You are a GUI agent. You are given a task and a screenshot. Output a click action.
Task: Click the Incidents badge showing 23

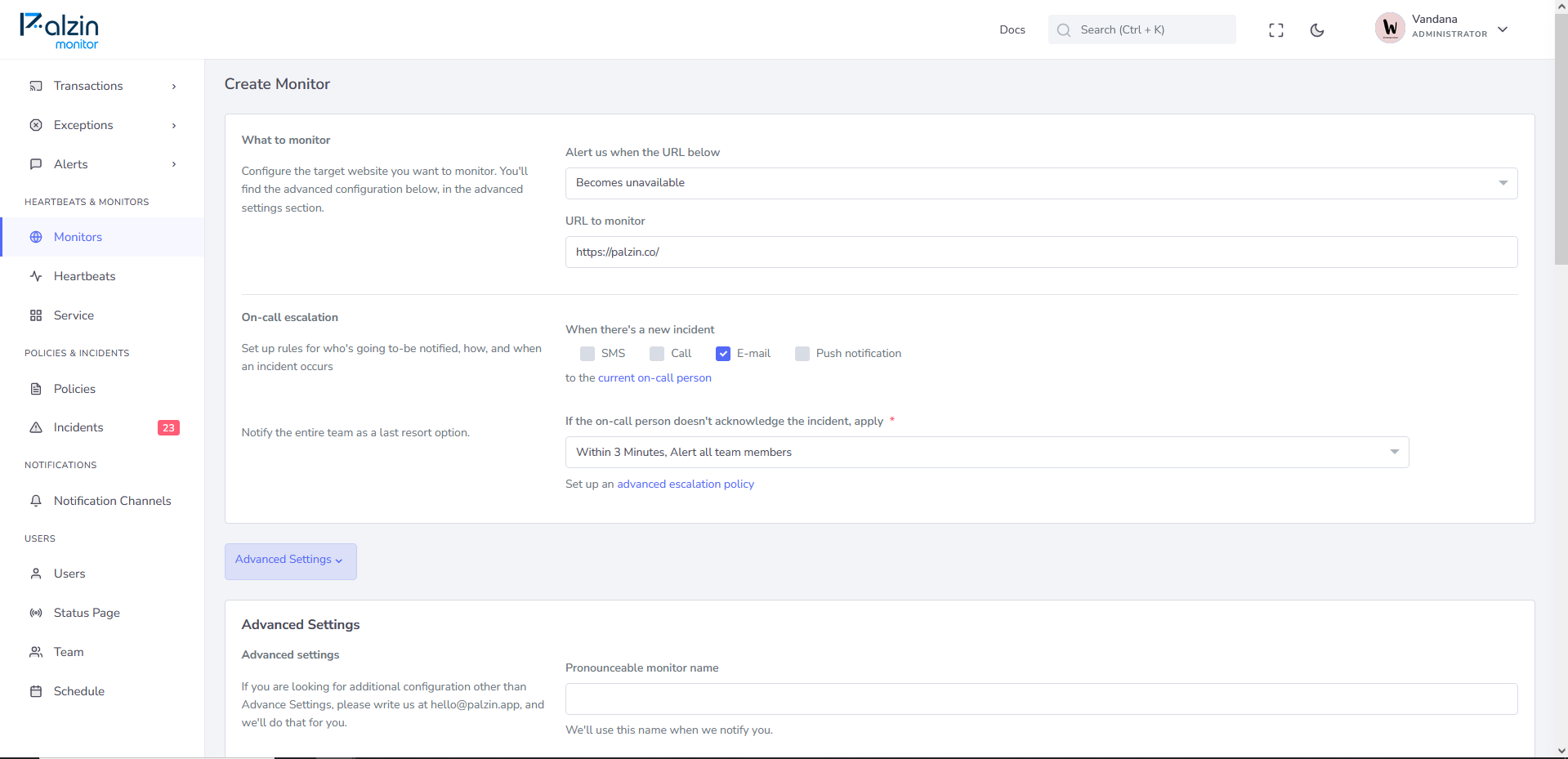pyautogui.click(x=168, y=428)
